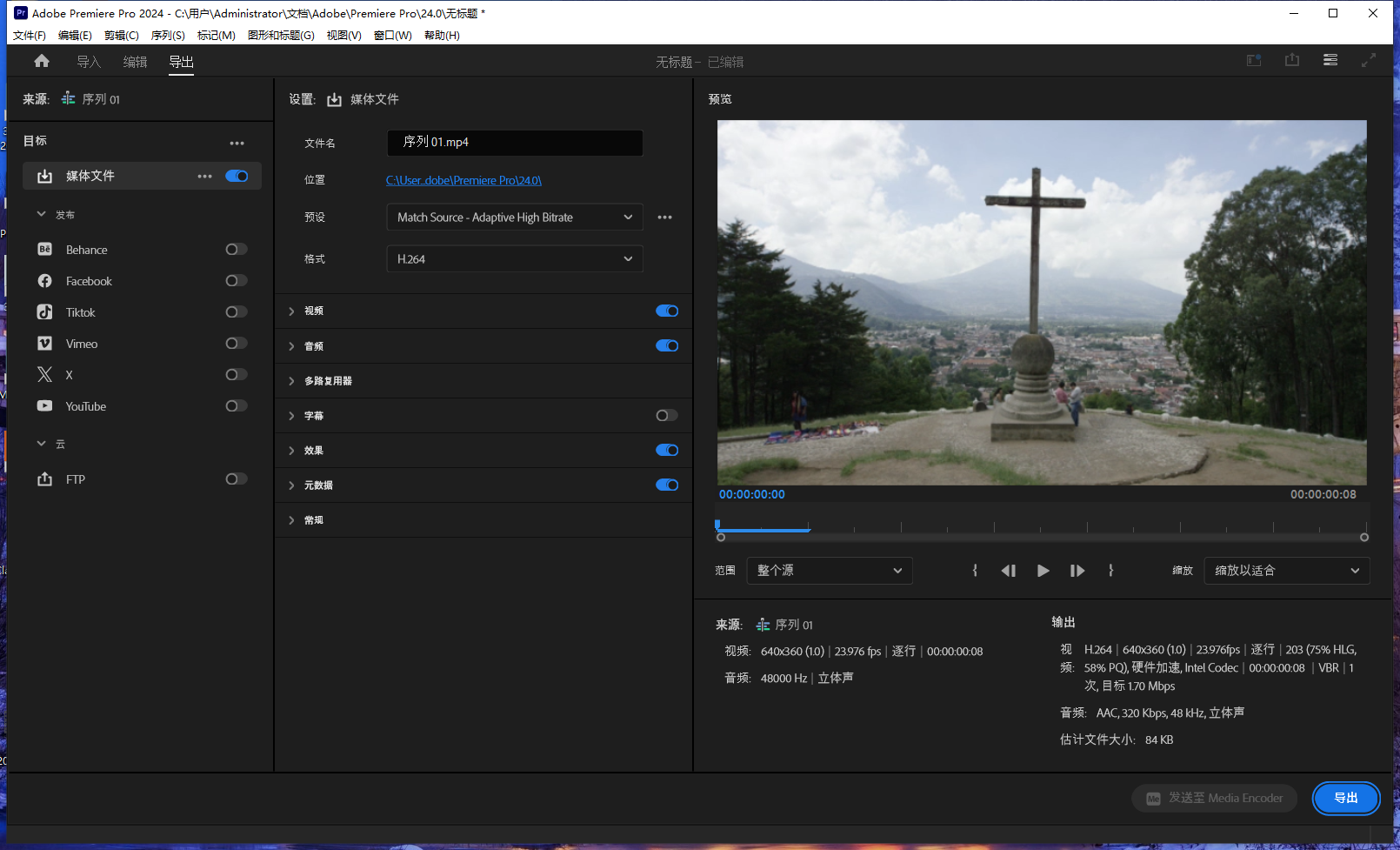Open the export location path link

[x=463, y=180]
